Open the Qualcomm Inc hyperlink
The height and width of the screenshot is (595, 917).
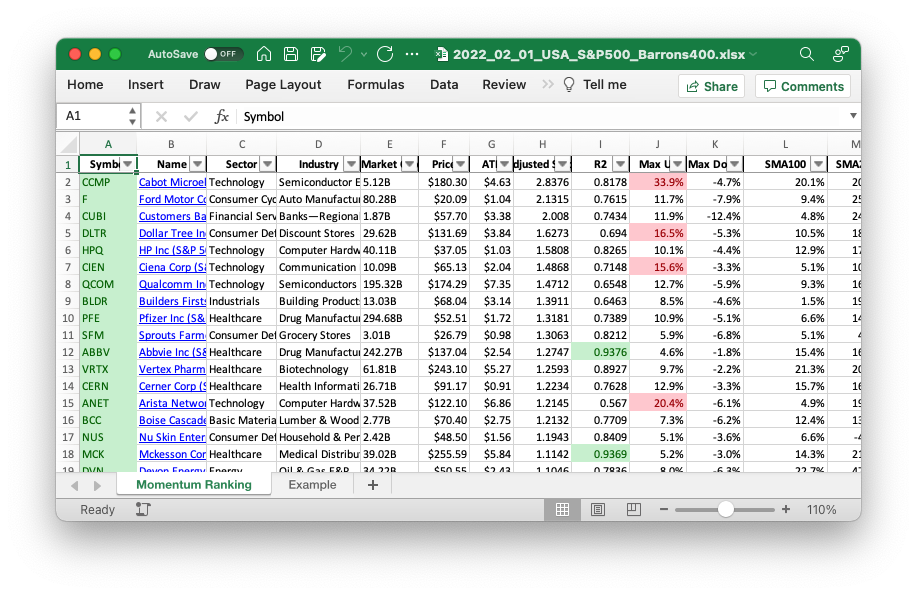[172, 284]
